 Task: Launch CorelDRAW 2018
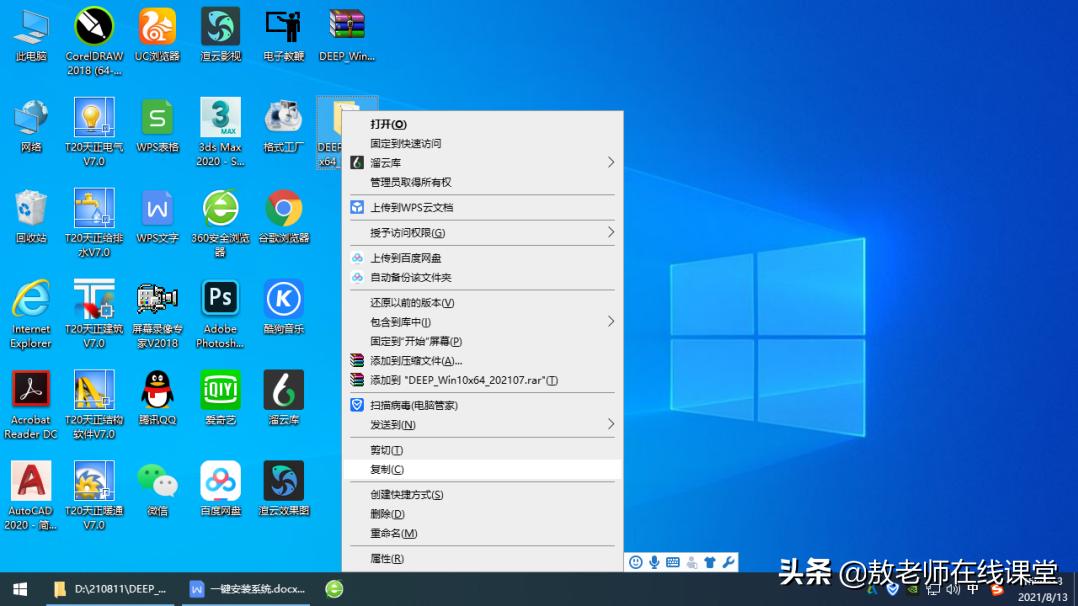click(93, 28)
